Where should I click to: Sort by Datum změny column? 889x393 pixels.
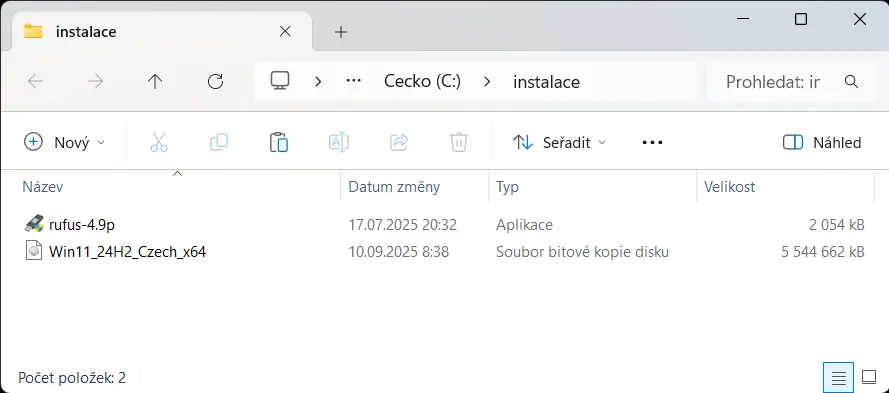[x=394, y=187]
